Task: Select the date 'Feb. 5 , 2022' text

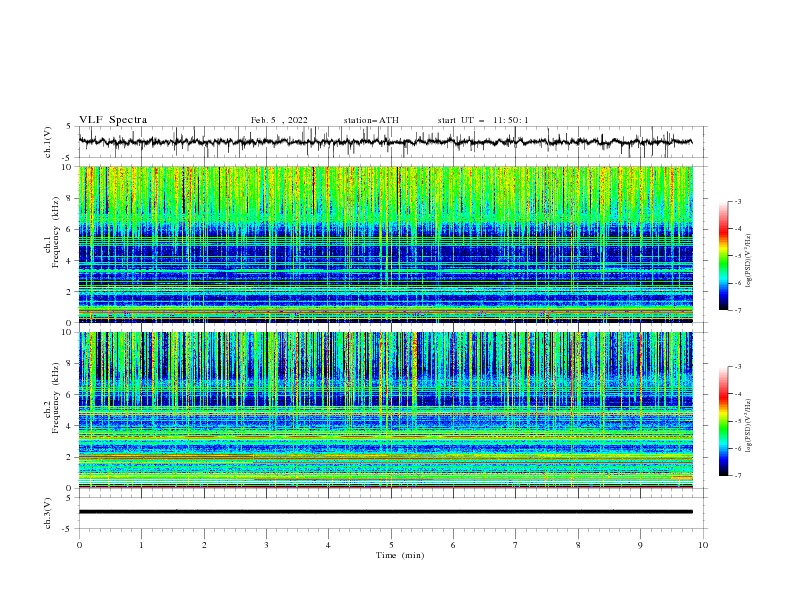Action: point(279,120)
